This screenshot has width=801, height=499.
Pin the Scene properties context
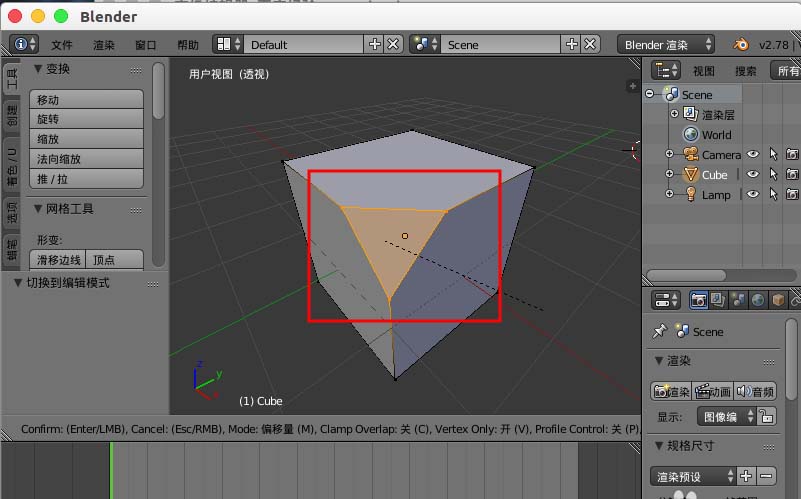[659, 331]
